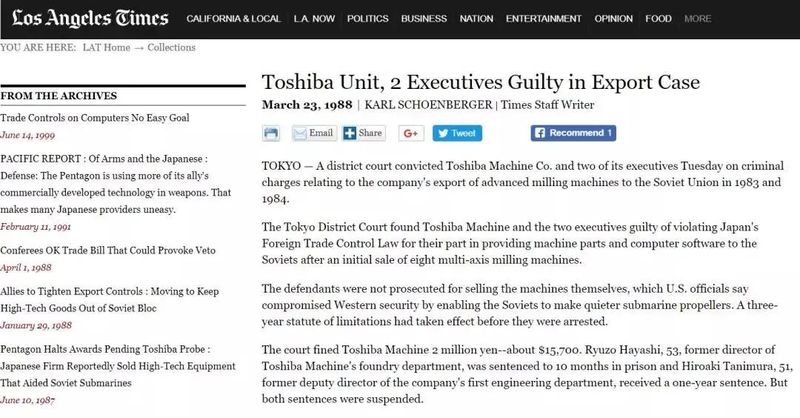Recommend the article on Facebook
This screenshot has height=418, width=800.
573,133
